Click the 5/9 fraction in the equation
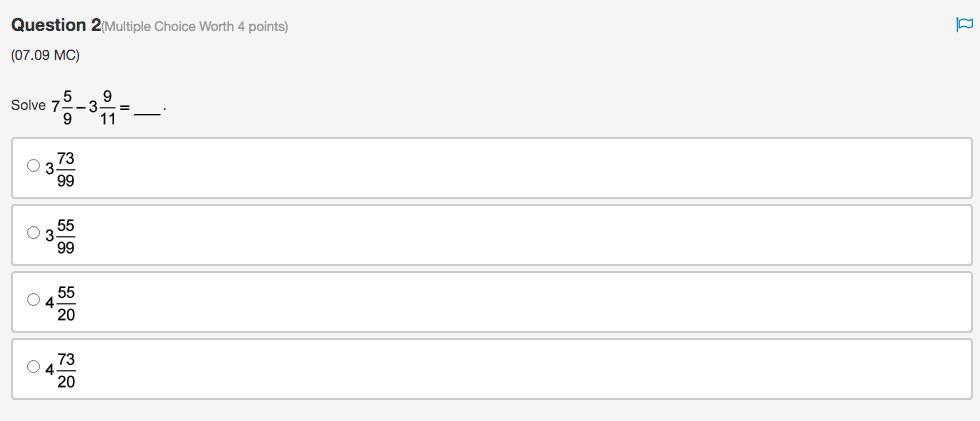Viewport: 980px width, 421px height. (x=67, y=106)
